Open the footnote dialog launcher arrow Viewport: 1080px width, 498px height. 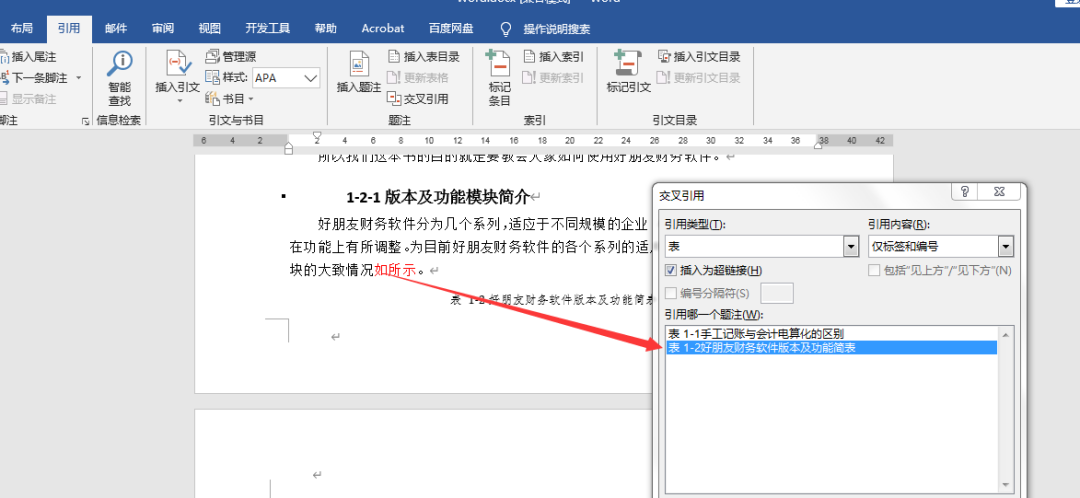85,121
